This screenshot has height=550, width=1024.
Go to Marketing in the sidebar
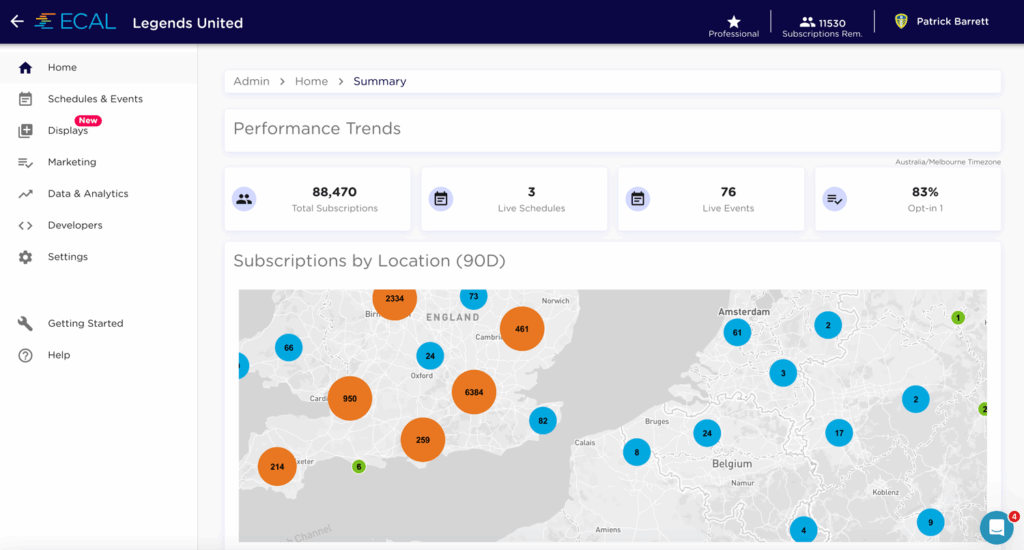coord(72,162)
